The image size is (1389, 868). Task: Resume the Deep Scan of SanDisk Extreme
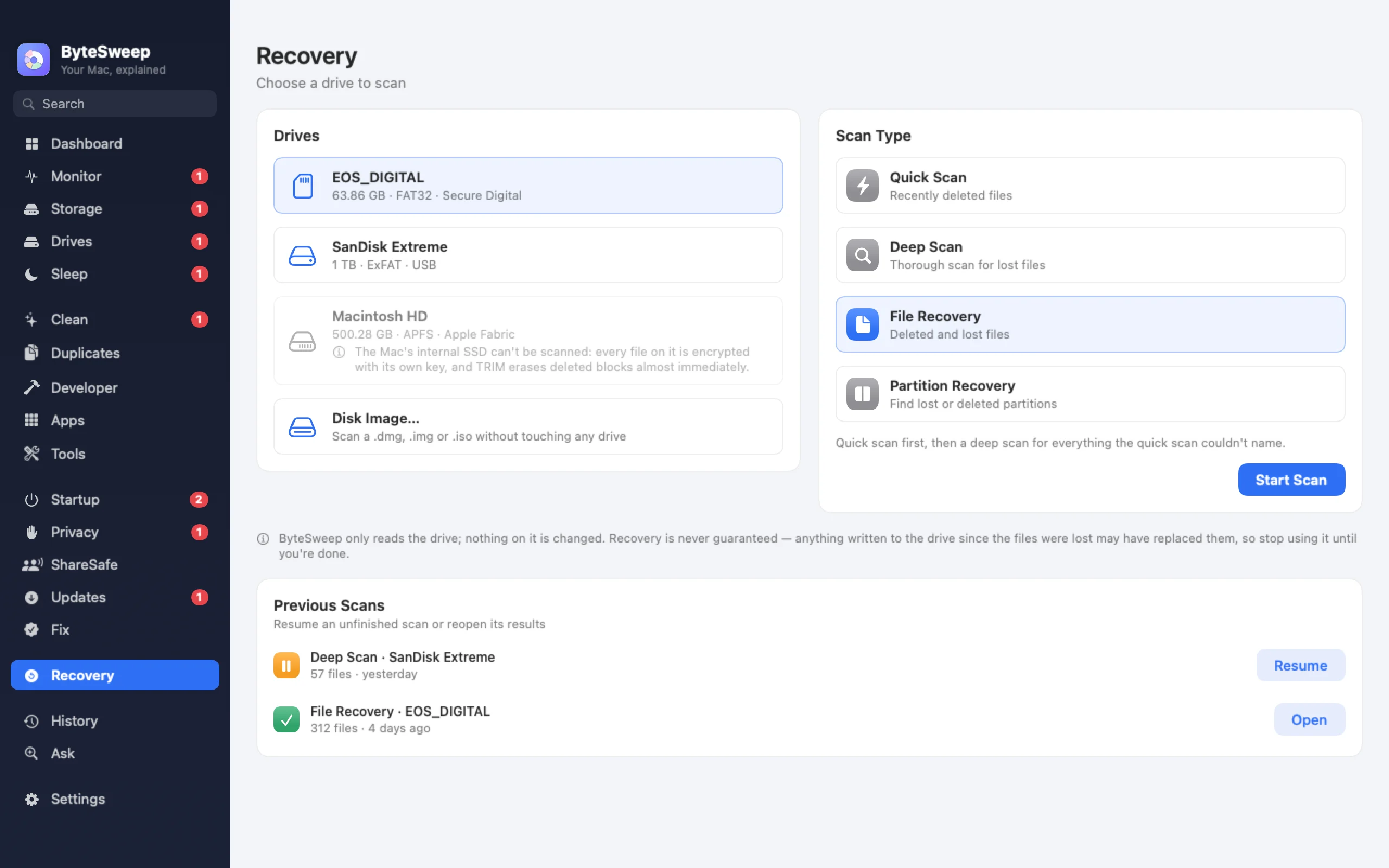[1301, 665]
